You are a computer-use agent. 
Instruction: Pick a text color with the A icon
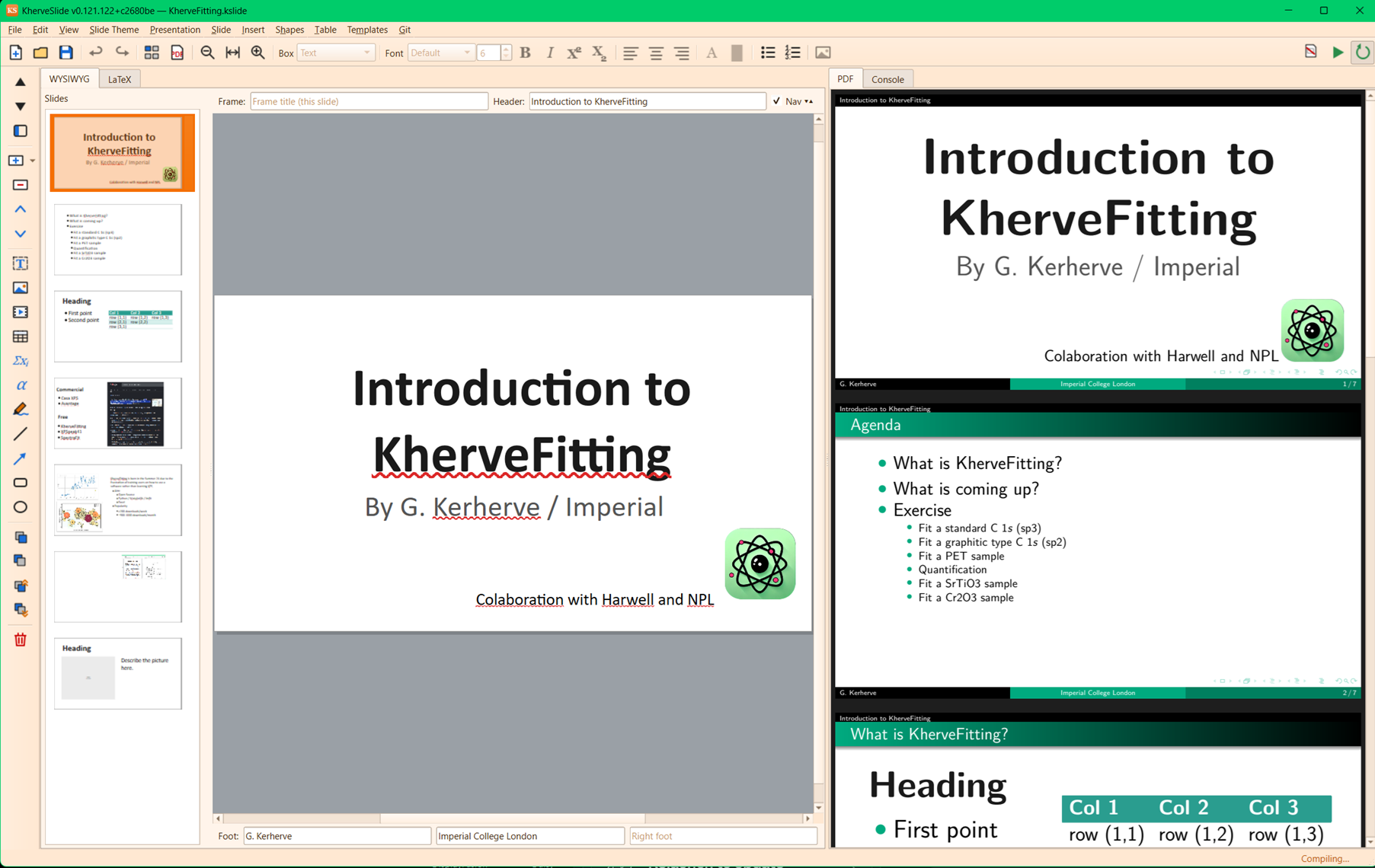tap(711, 53)
